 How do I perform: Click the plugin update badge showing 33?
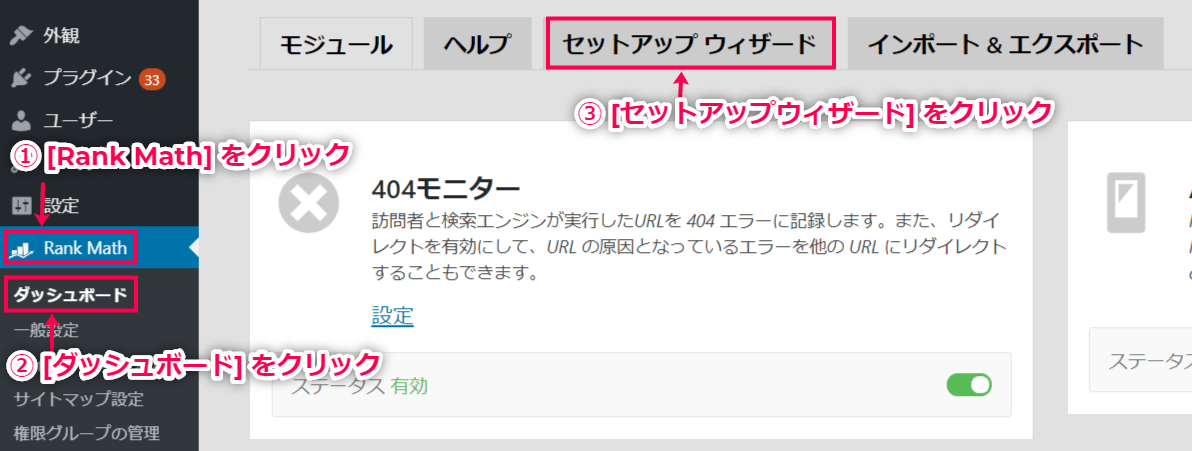[x=152, y=78]
